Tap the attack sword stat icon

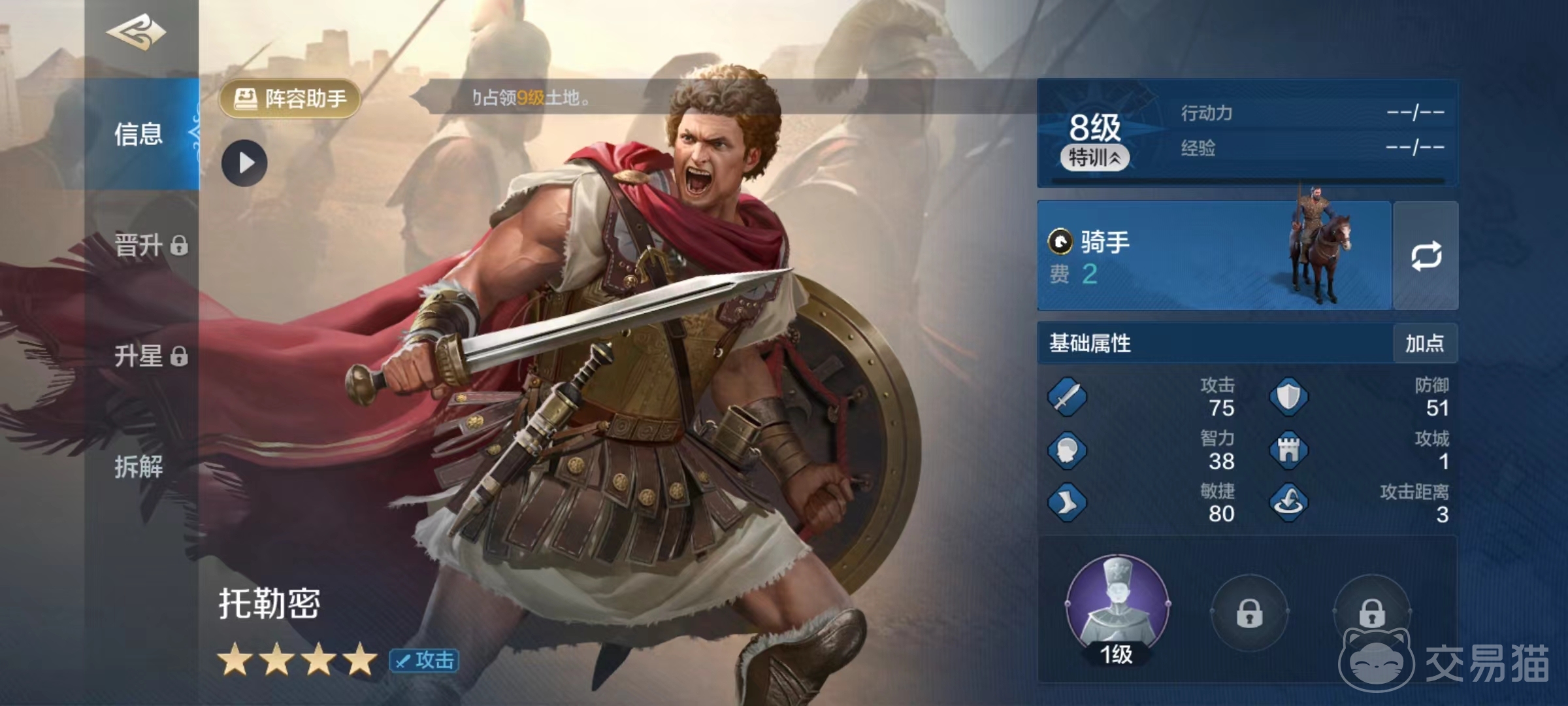tap(1067, 396)
